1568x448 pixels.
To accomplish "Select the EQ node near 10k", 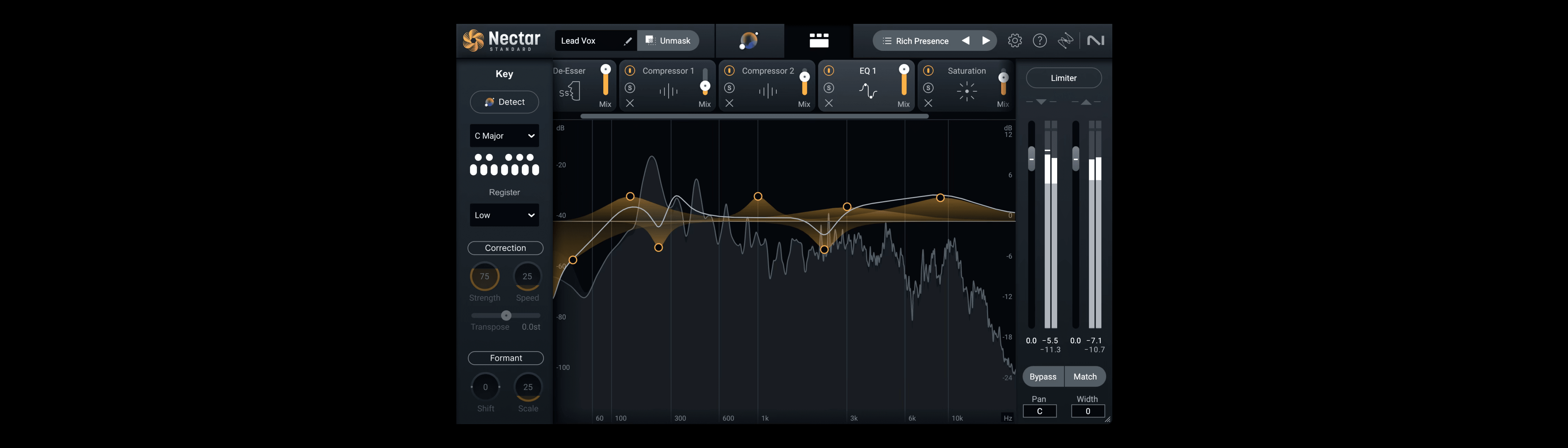I will tap(940, 198).
